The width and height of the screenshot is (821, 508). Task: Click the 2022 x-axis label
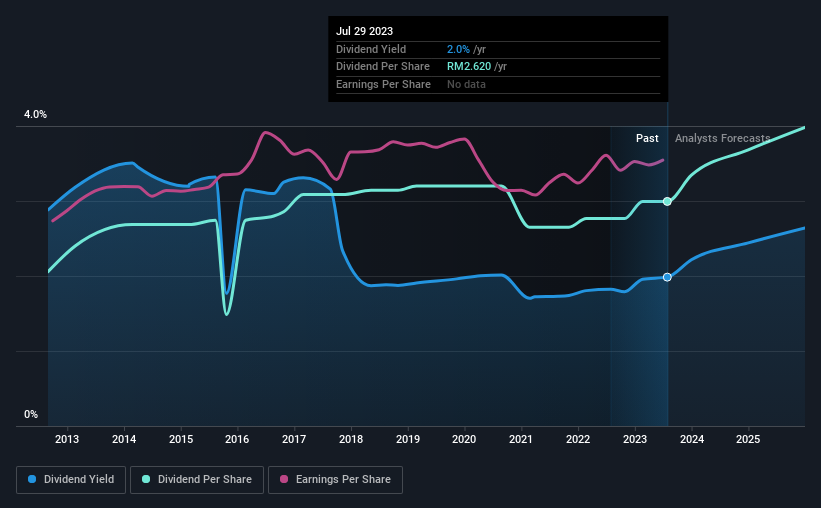(x=578, y=439)
